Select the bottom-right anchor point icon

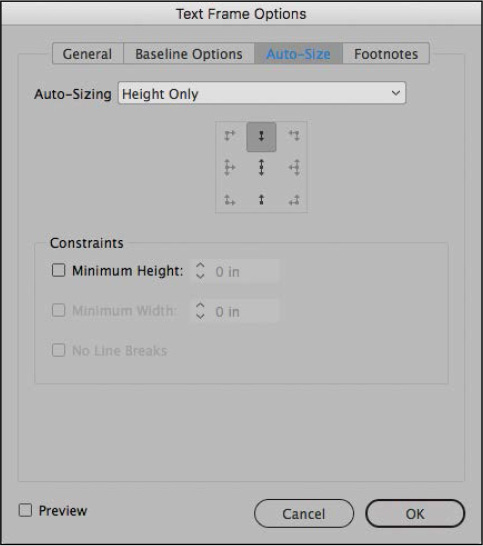294,200
